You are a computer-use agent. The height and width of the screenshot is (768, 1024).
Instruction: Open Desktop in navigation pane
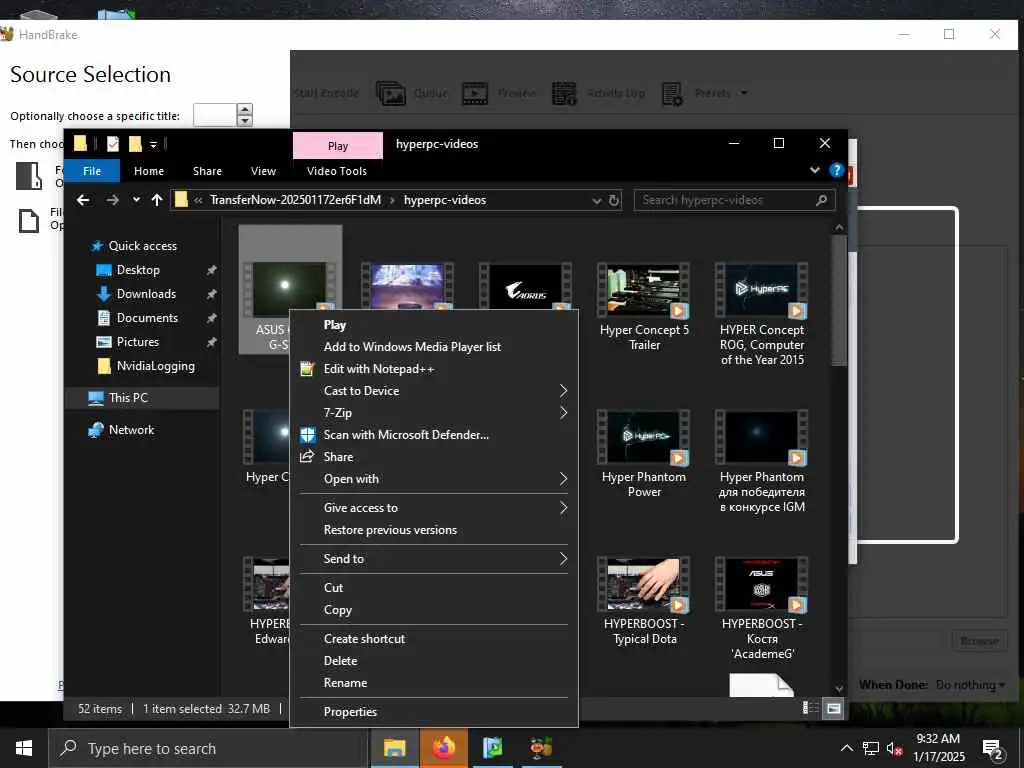[138, 270]
